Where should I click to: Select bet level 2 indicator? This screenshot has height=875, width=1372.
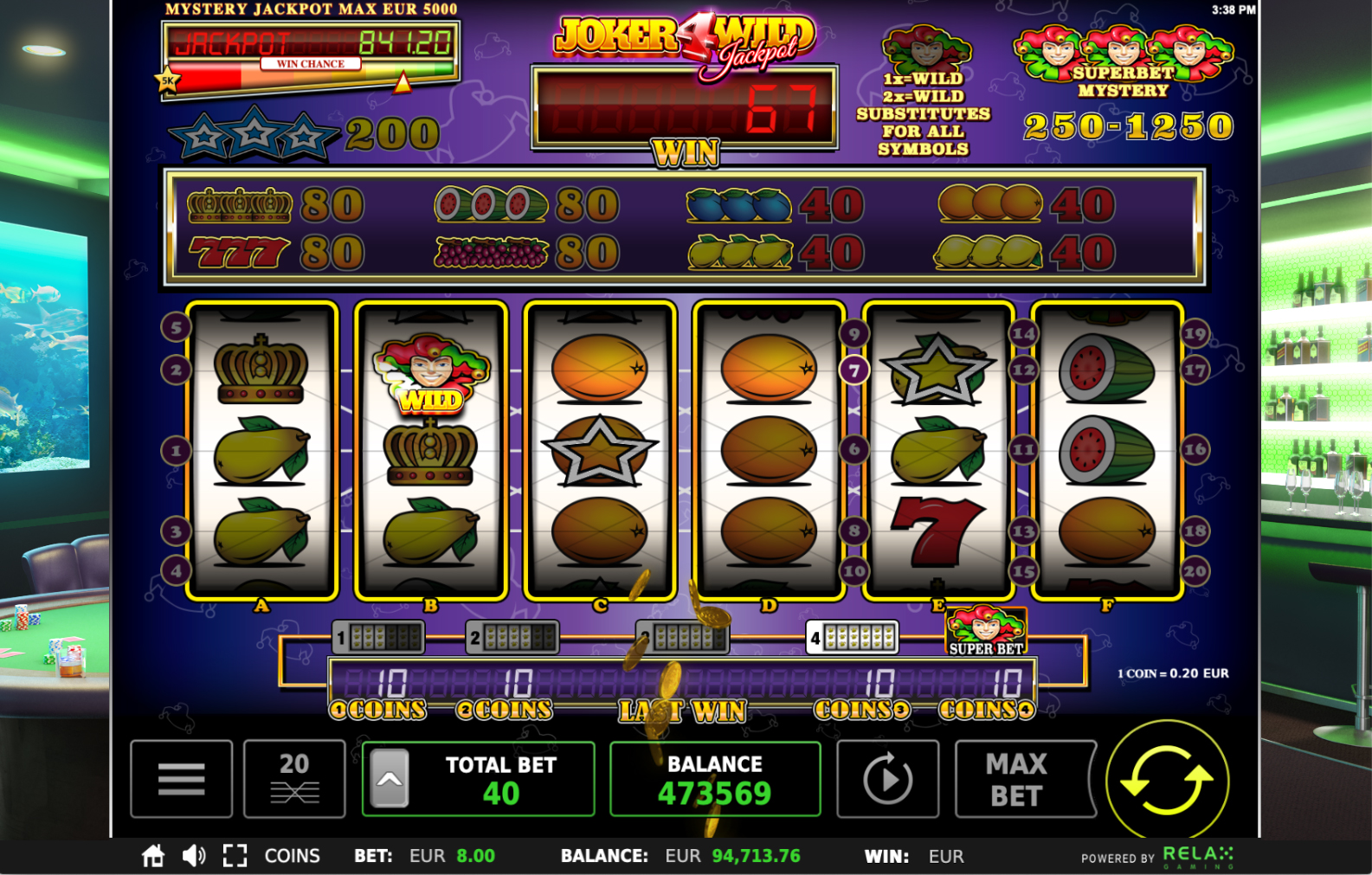[512, 639]
